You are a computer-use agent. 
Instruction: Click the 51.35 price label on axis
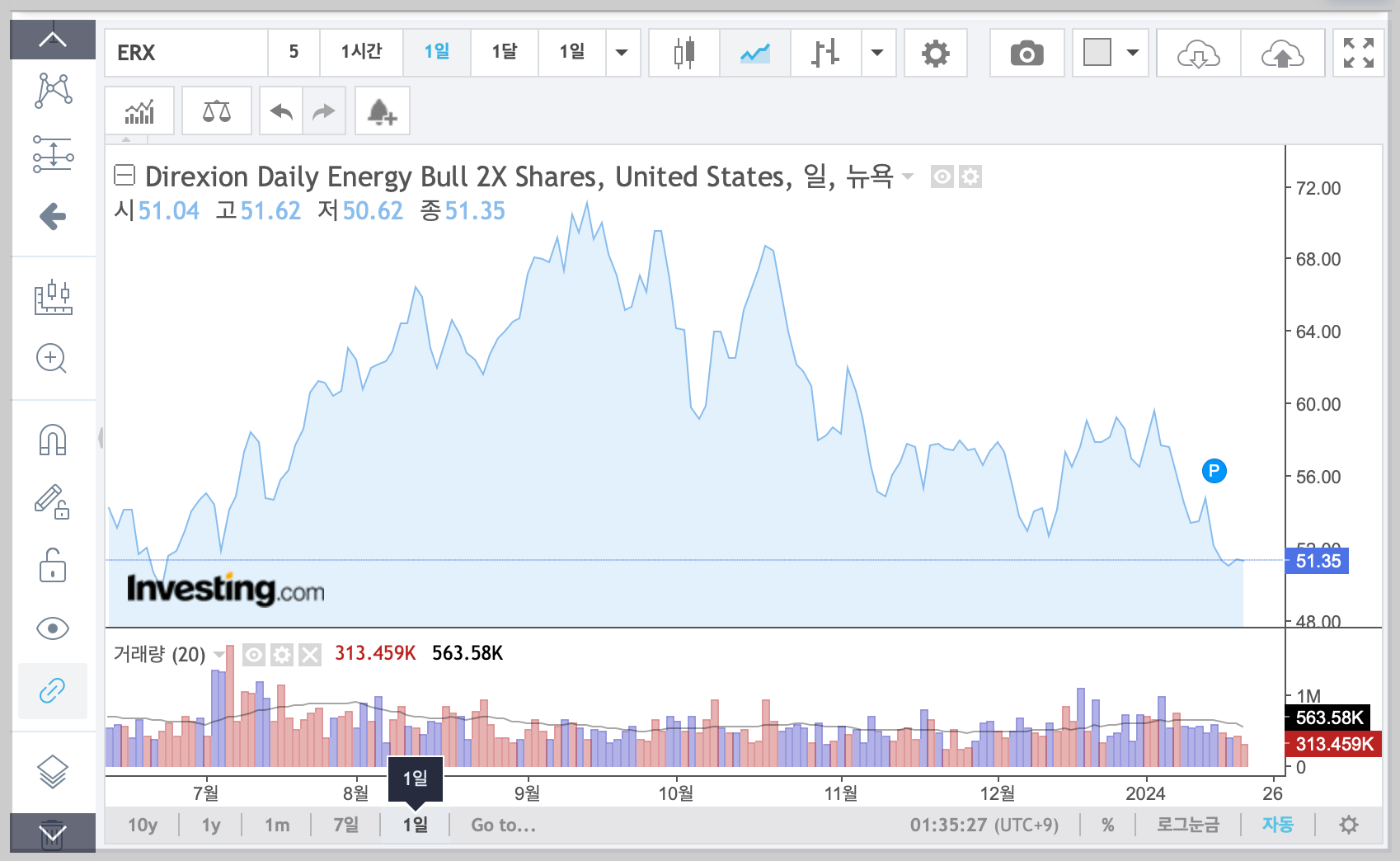coord(1318,561)
